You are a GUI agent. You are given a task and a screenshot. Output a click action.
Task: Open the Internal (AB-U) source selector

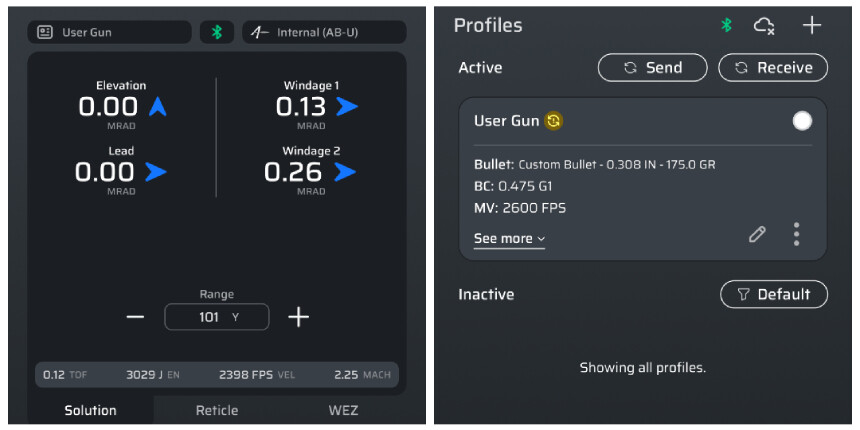[x=323, y=32]
